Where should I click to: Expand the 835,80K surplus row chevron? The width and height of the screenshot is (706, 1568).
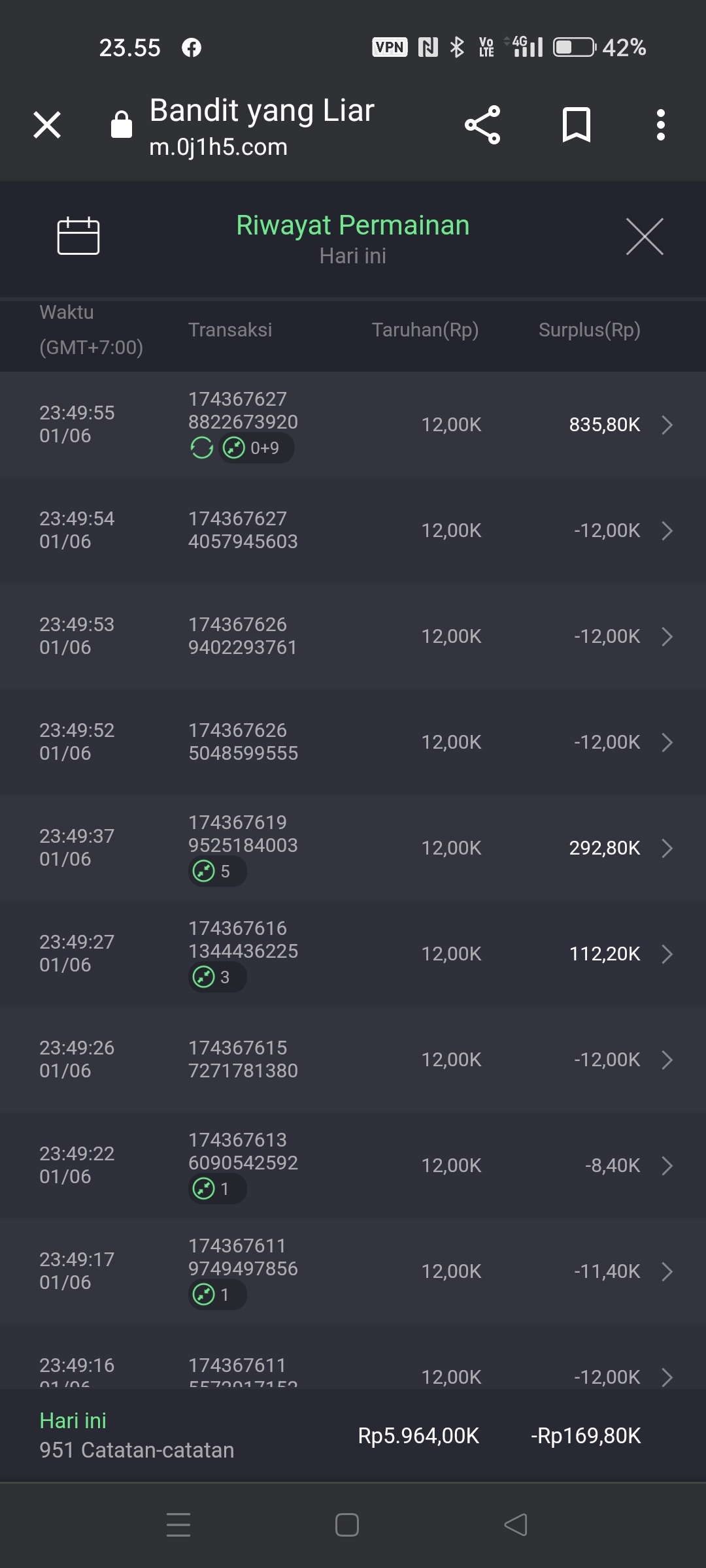pos(667,425)
